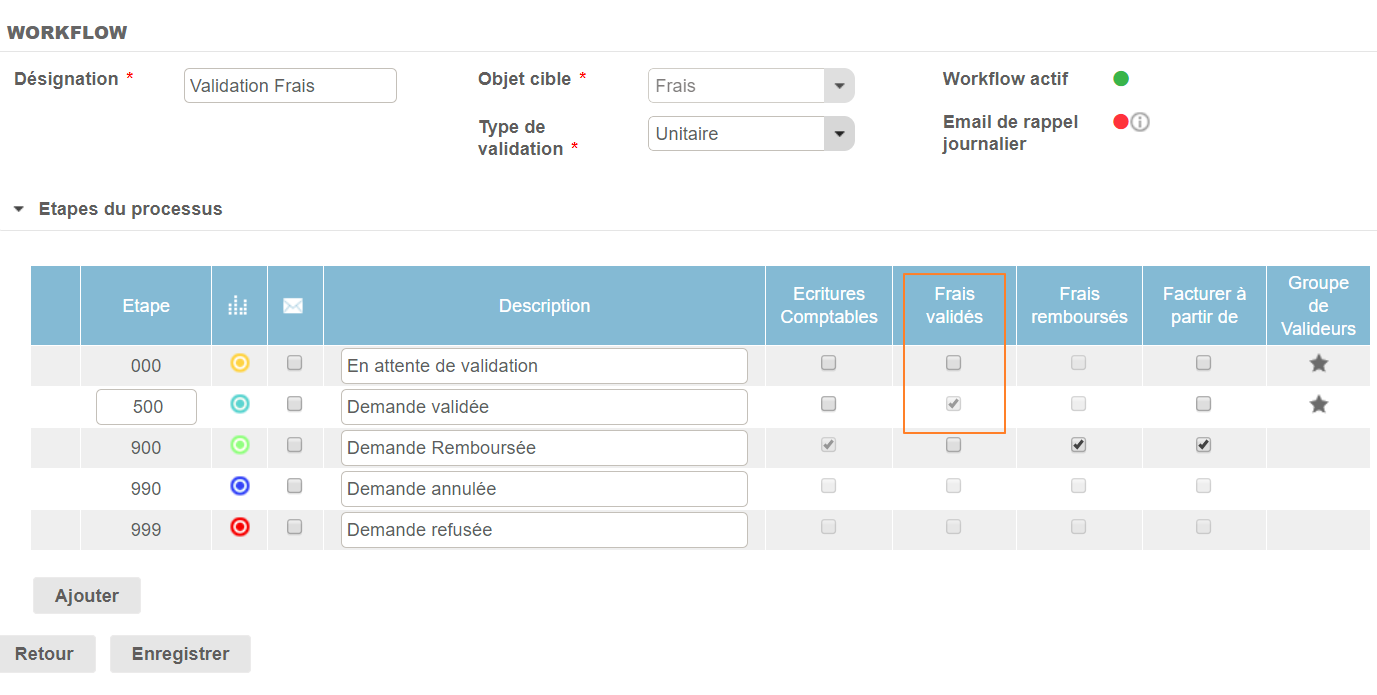Click the info icon beside Email de rappel
Viewport: 1377px width, 695px height.
click(x=1140, y=122)
